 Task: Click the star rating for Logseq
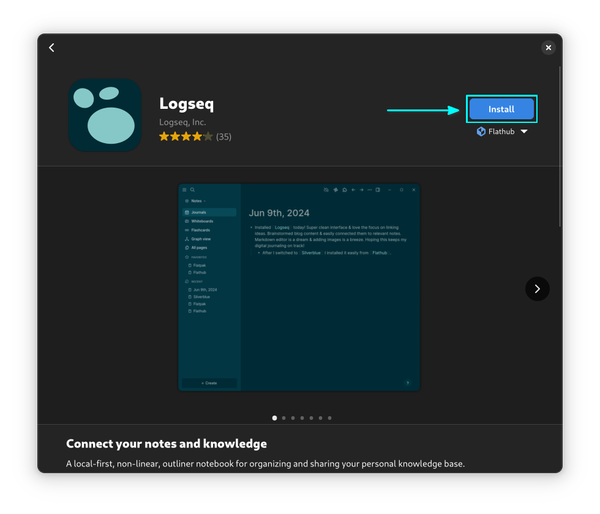click(185, 136)
